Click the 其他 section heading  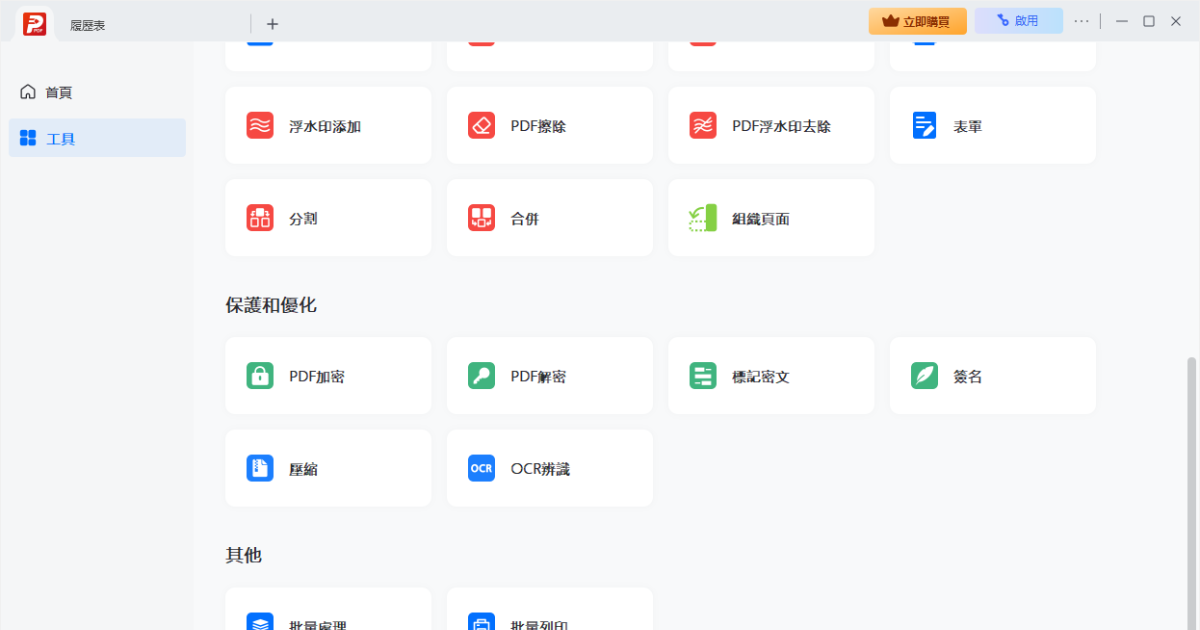click(x=243, y=555)
